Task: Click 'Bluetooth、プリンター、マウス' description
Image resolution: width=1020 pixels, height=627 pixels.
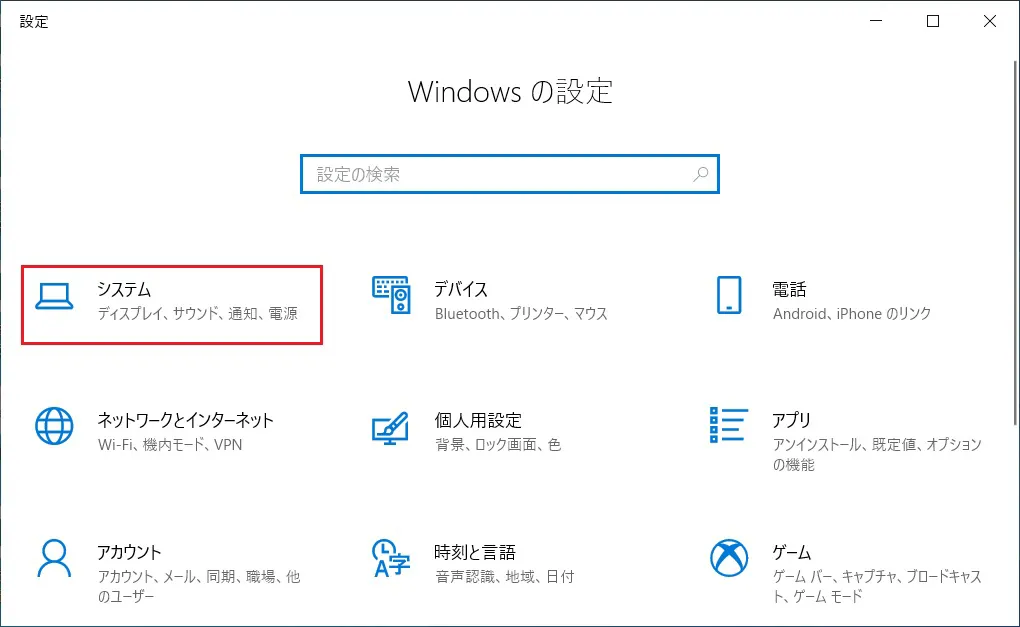Action: tap(521, 314)
